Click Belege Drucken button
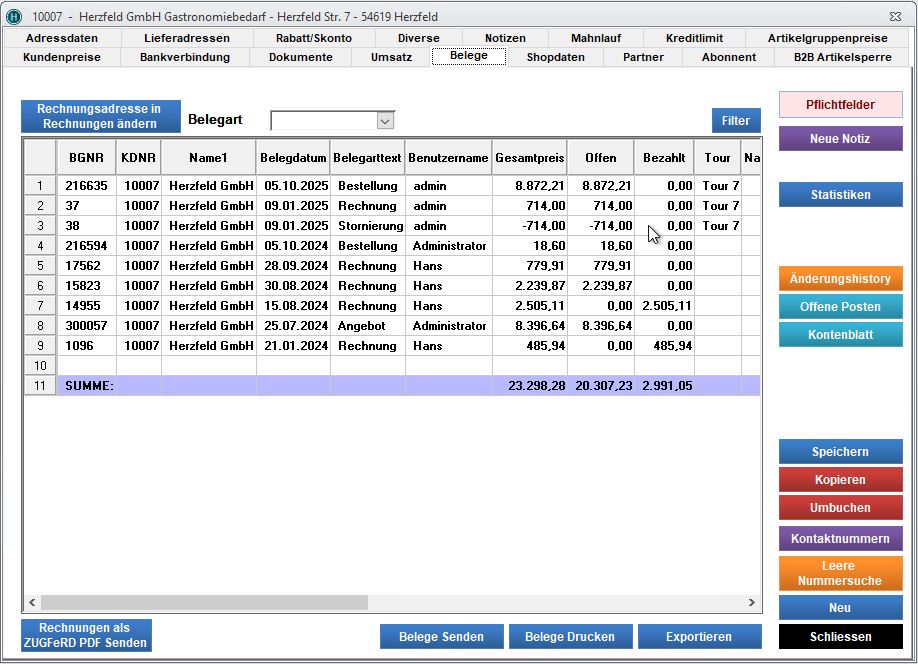 (x=570, y=637)
